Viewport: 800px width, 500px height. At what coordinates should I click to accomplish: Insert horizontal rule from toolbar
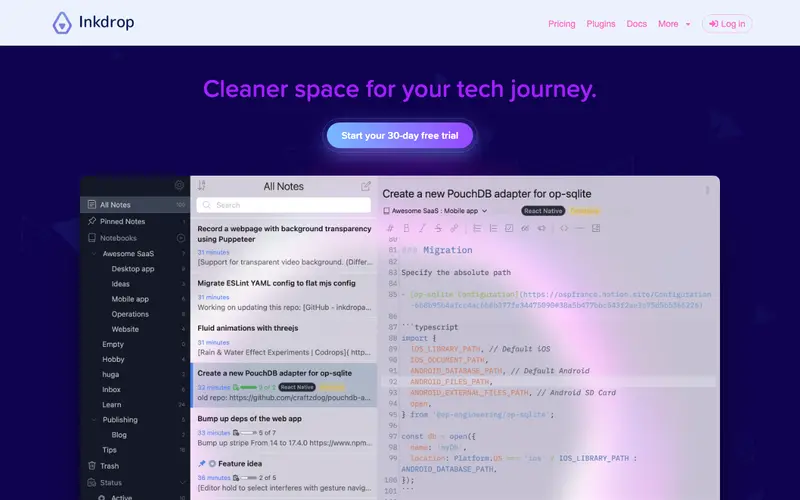(x=580, y=228)
